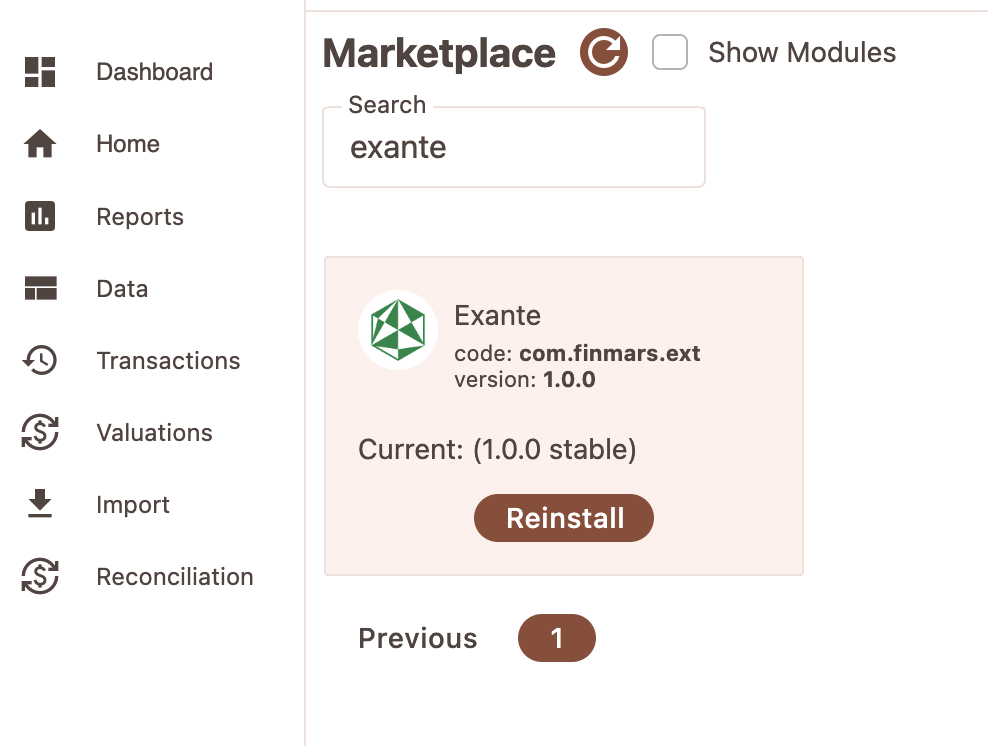Click the Exante package title
The height and width of the screenshot is (746, 988).
click(498, 315)
